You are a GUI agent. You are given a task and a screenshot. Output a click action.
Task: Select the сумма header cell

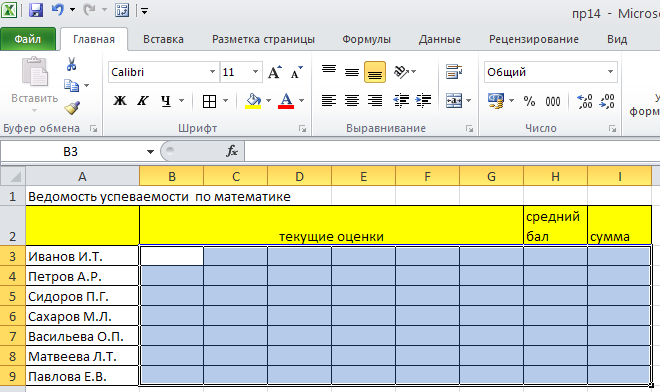tap(620, 226)
